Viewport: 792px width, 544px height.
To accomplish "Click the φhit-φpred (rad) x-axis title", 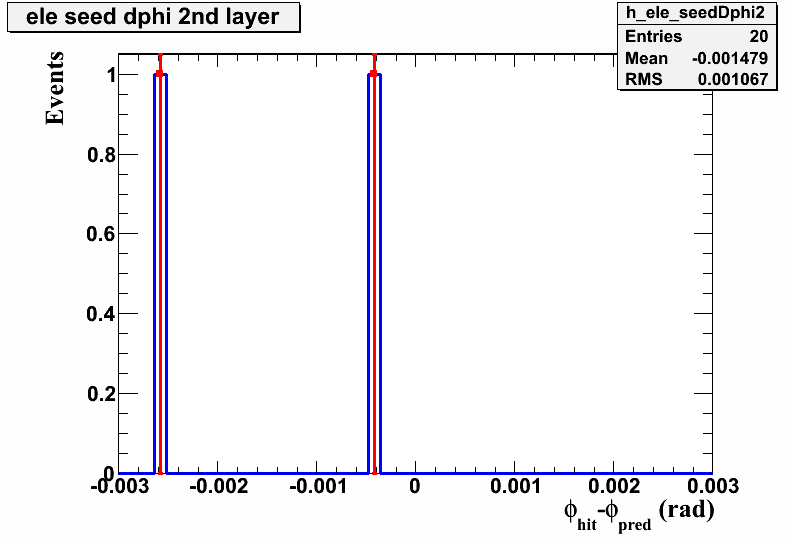I will coord(639,515).
